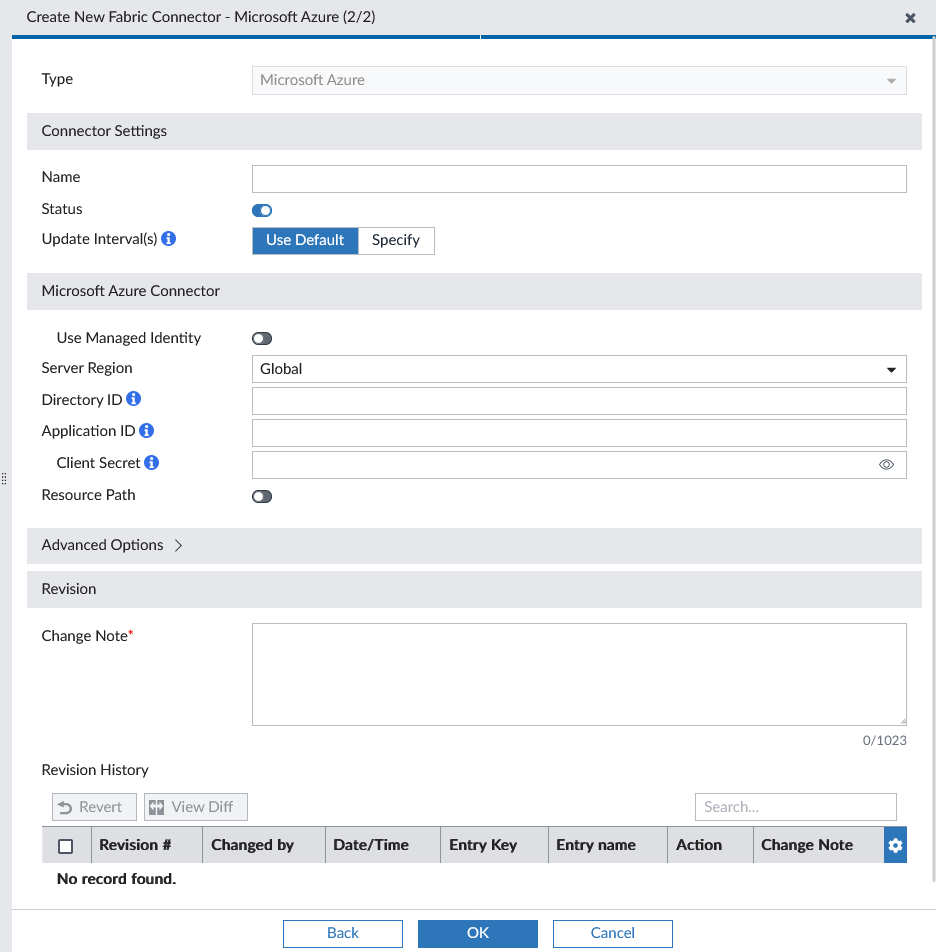Disable the connector Status toggle

261,210
